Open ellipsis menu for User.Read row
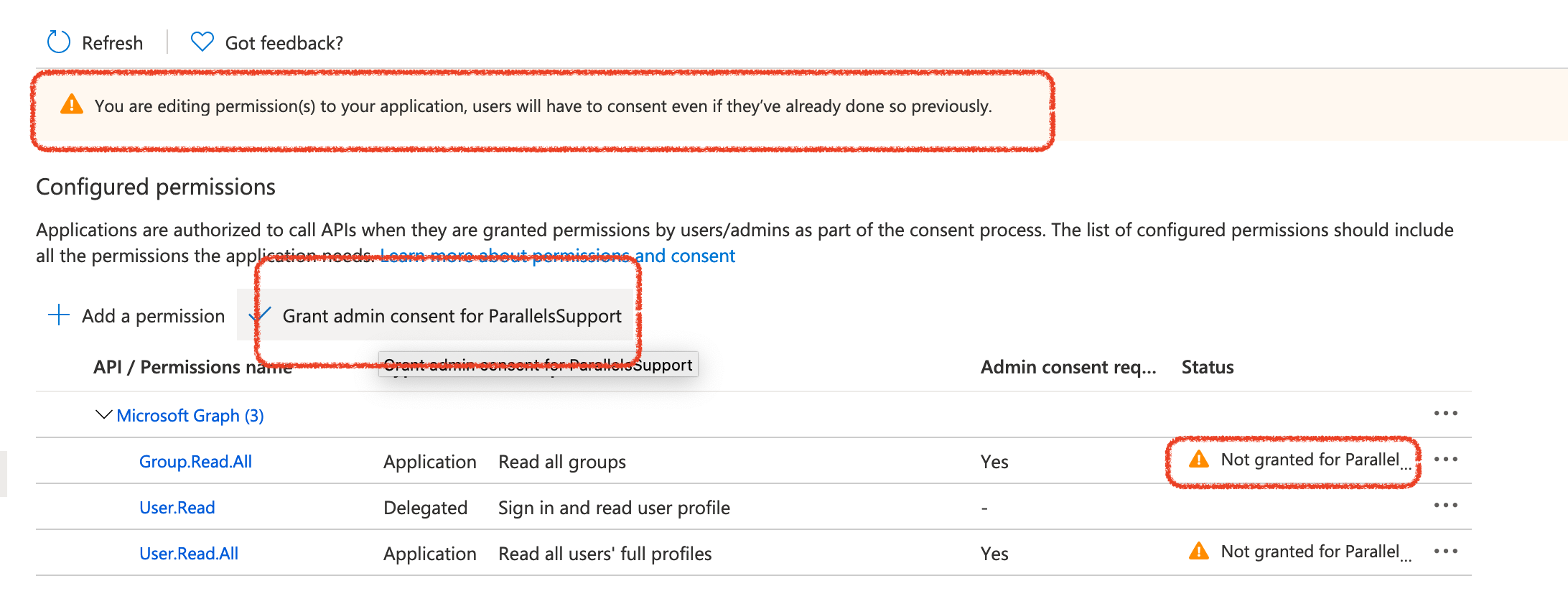 pyautogui.click(x=1445, y=506)
